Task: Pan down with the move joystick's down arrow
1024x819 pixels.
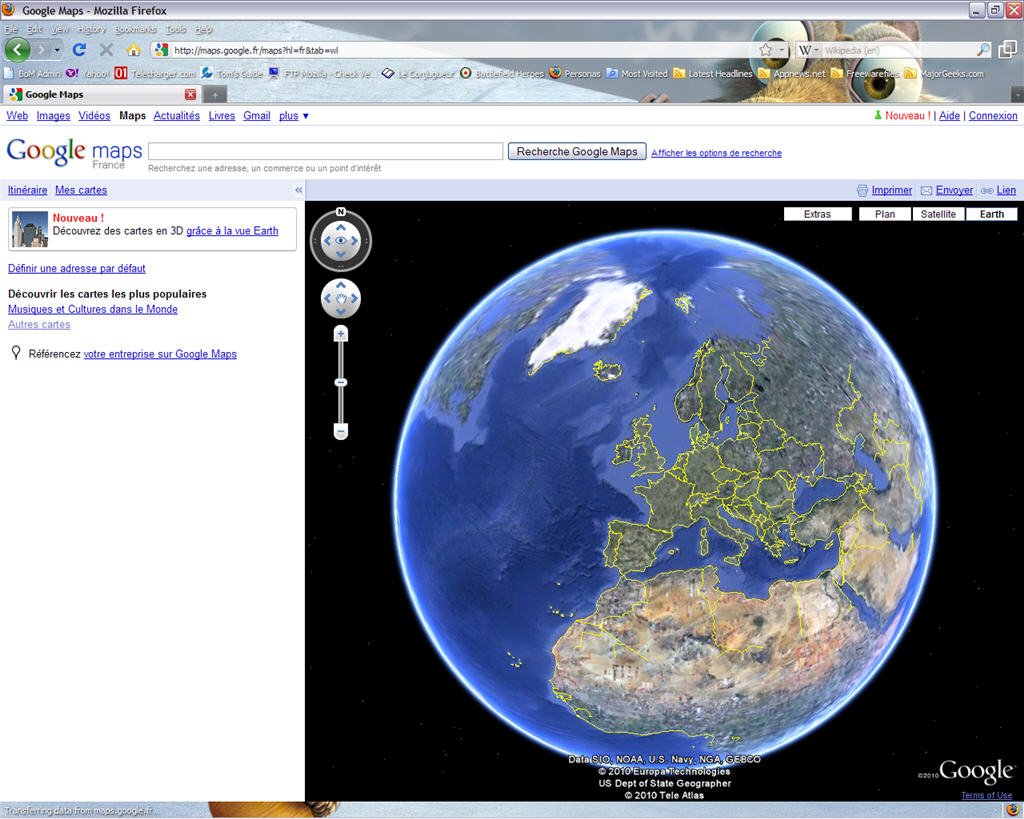Action: [x=341, y=312]
